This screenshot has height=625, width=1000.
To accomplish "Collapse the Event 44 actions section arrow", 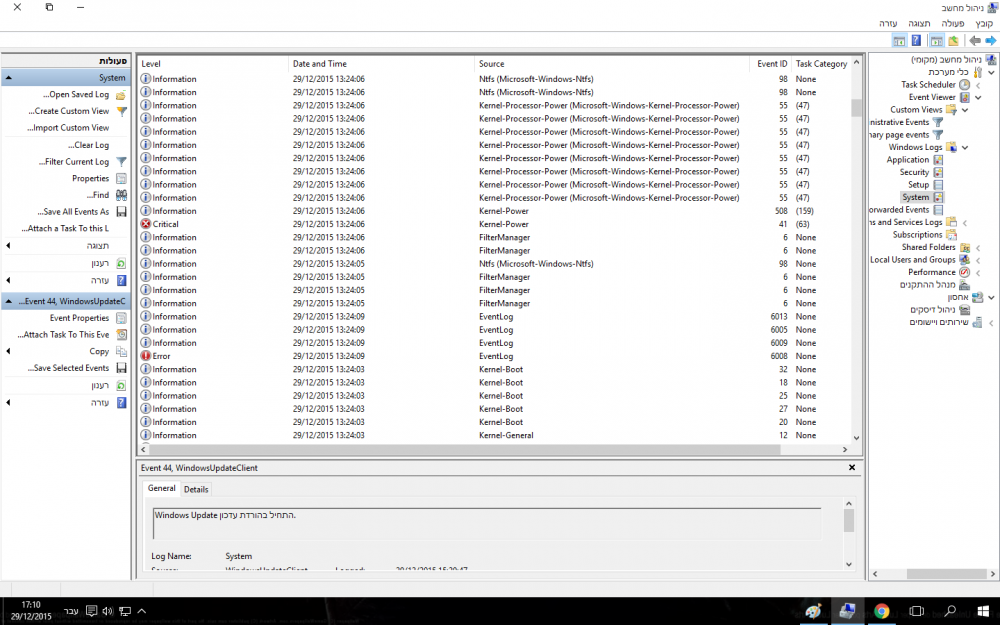I will coord(8,301).
